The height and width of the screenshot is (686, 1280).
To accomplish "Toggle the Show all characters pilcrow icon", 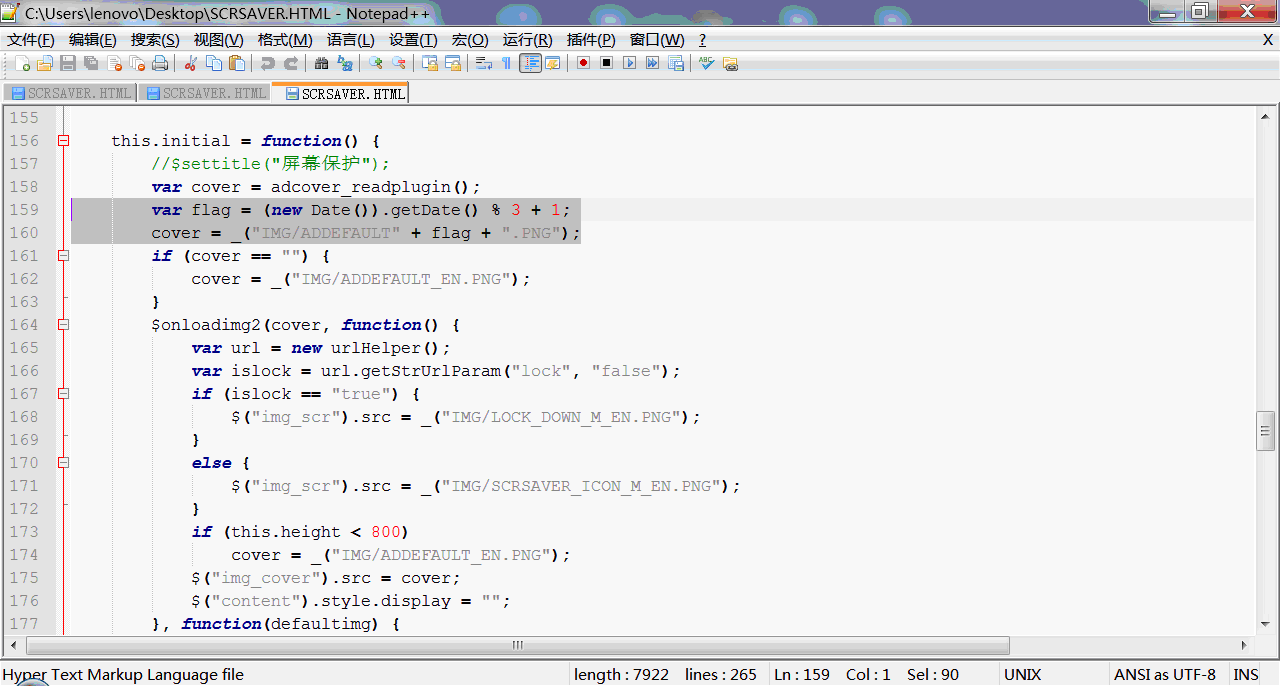I will (x=506, y=63).
